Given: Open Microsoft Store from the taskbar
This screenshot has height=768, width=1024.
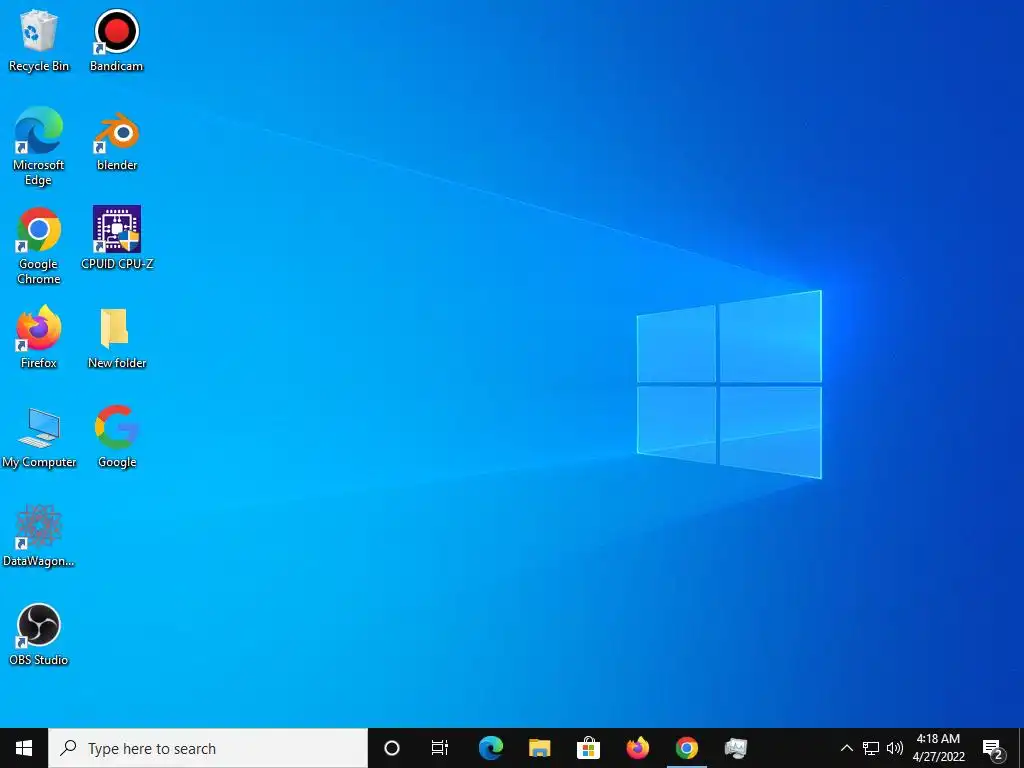Looking at the screenshot, I should pyautogui.click(x=588, y=748).
